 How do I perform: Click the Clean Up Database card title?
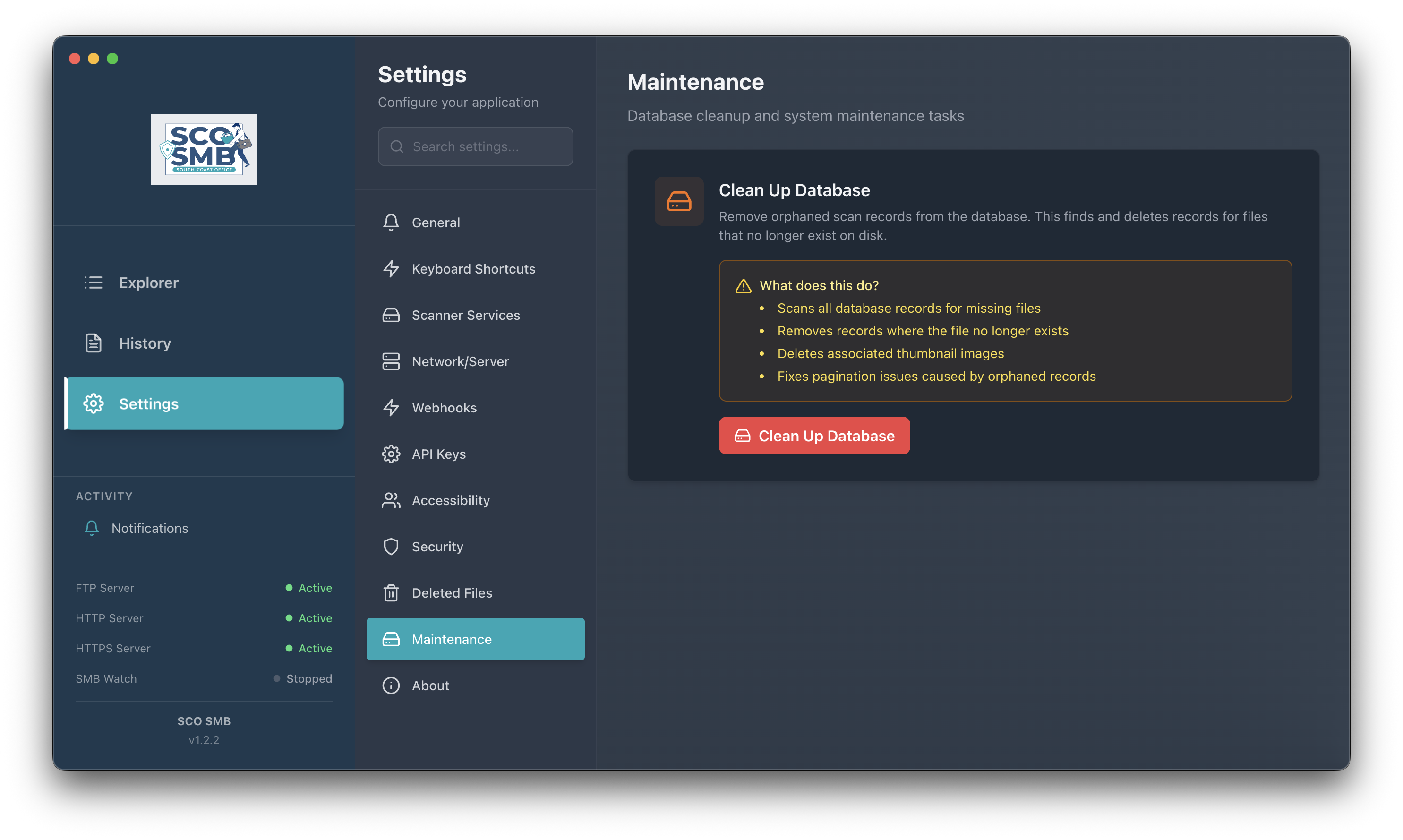(794, 190)
